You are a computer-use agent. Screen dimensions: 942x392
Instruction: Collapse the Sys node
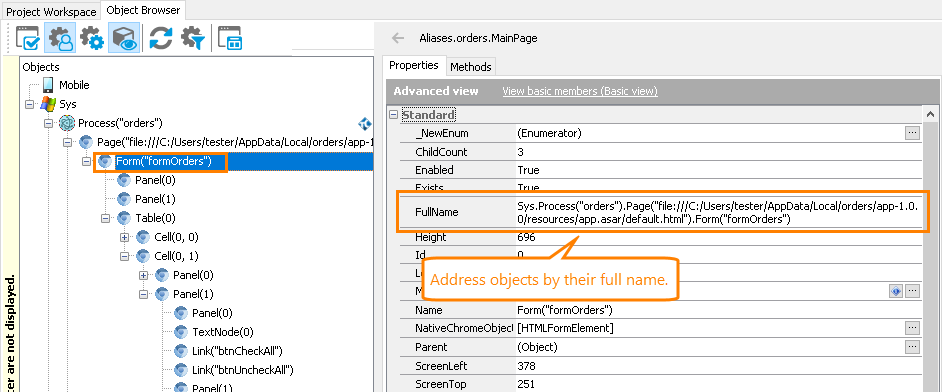tap(29, 104)
